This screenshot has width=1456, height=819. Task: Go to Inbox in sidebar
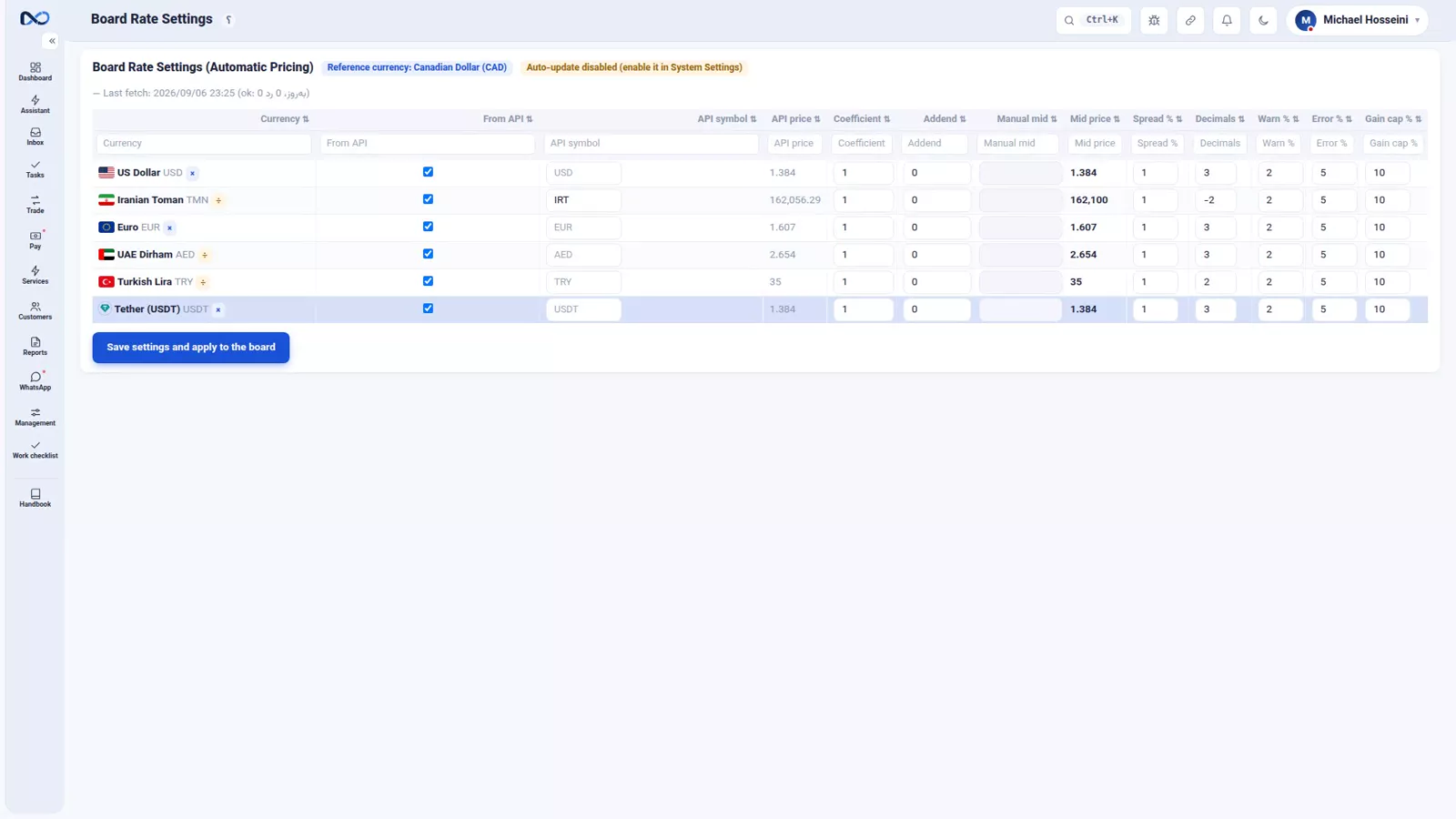coord(35,136)
